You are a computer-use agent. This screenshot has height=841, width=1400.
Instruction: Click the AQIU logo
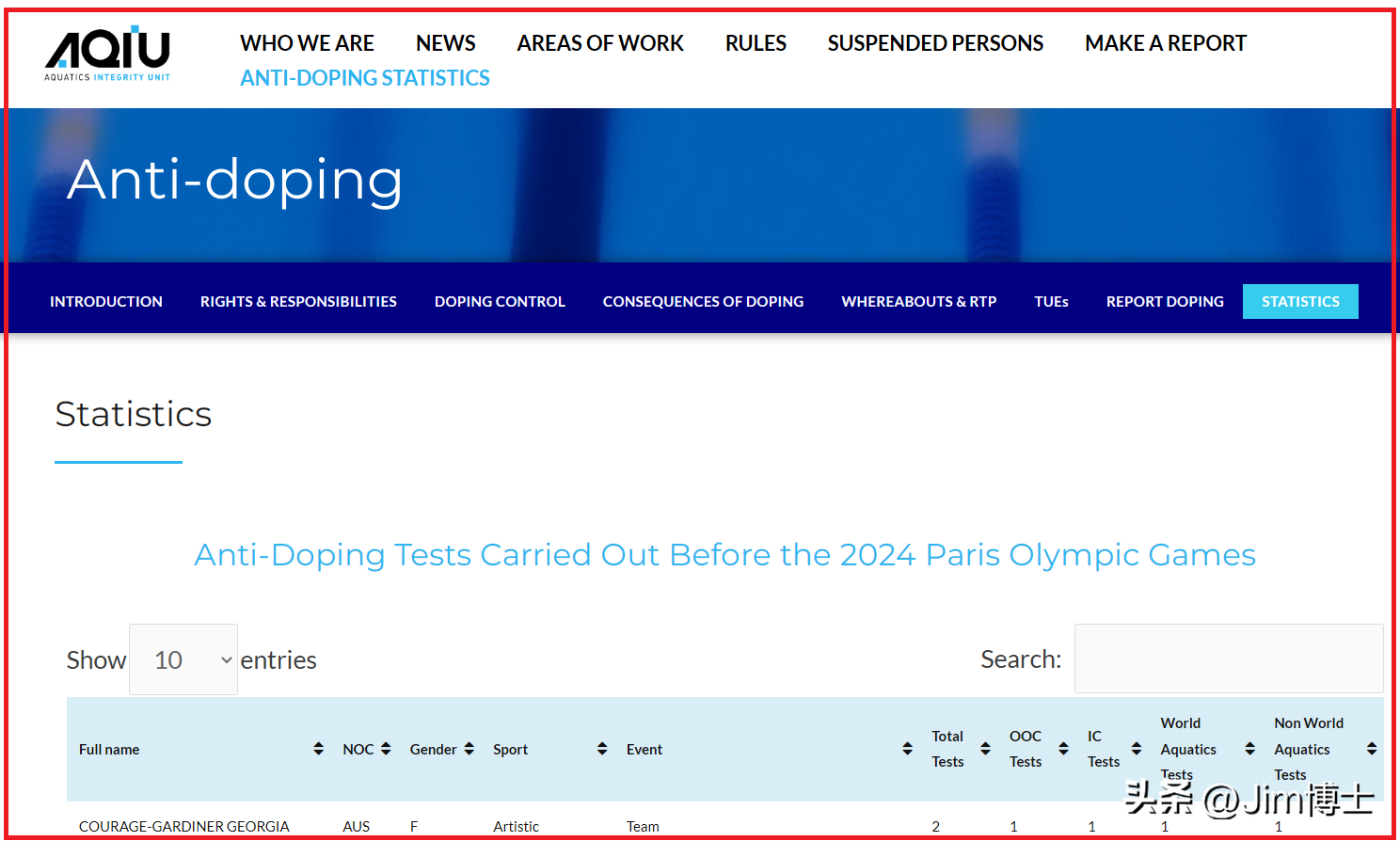click(x=107, y=54)
